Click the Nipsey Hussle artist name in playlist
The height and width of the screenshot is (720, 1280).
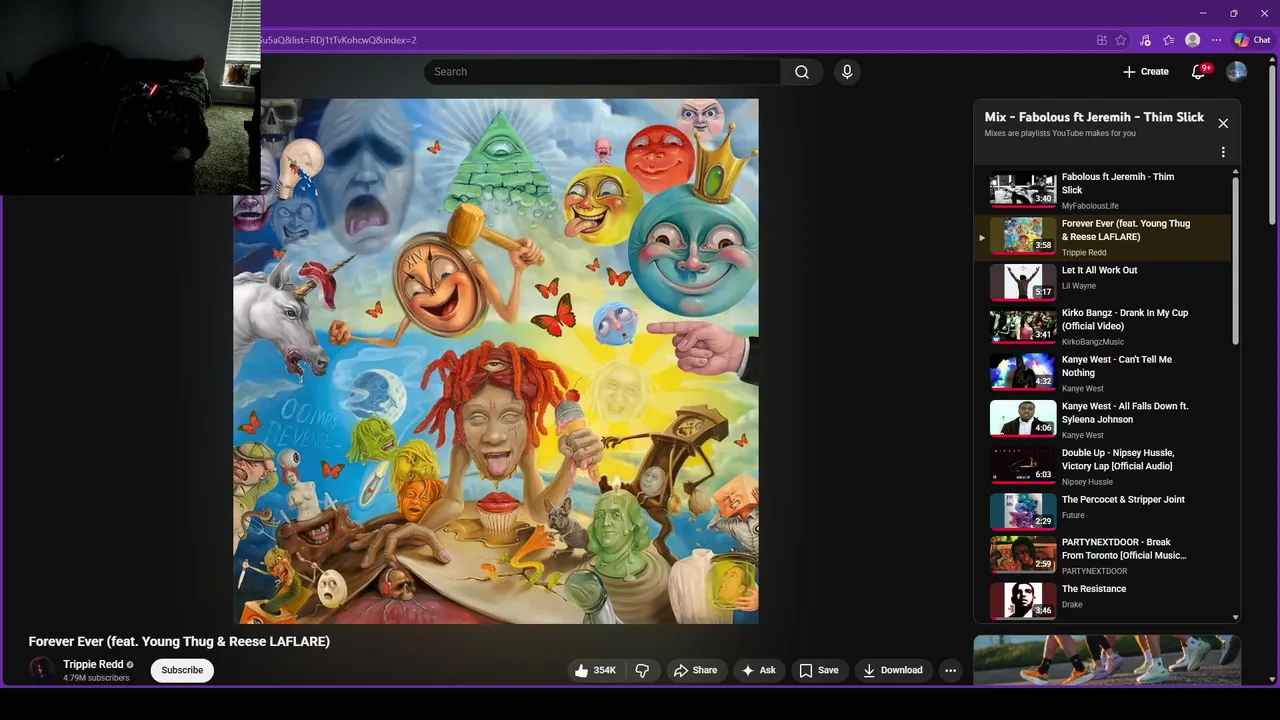pyautogui.click(x=1087, y=482)
